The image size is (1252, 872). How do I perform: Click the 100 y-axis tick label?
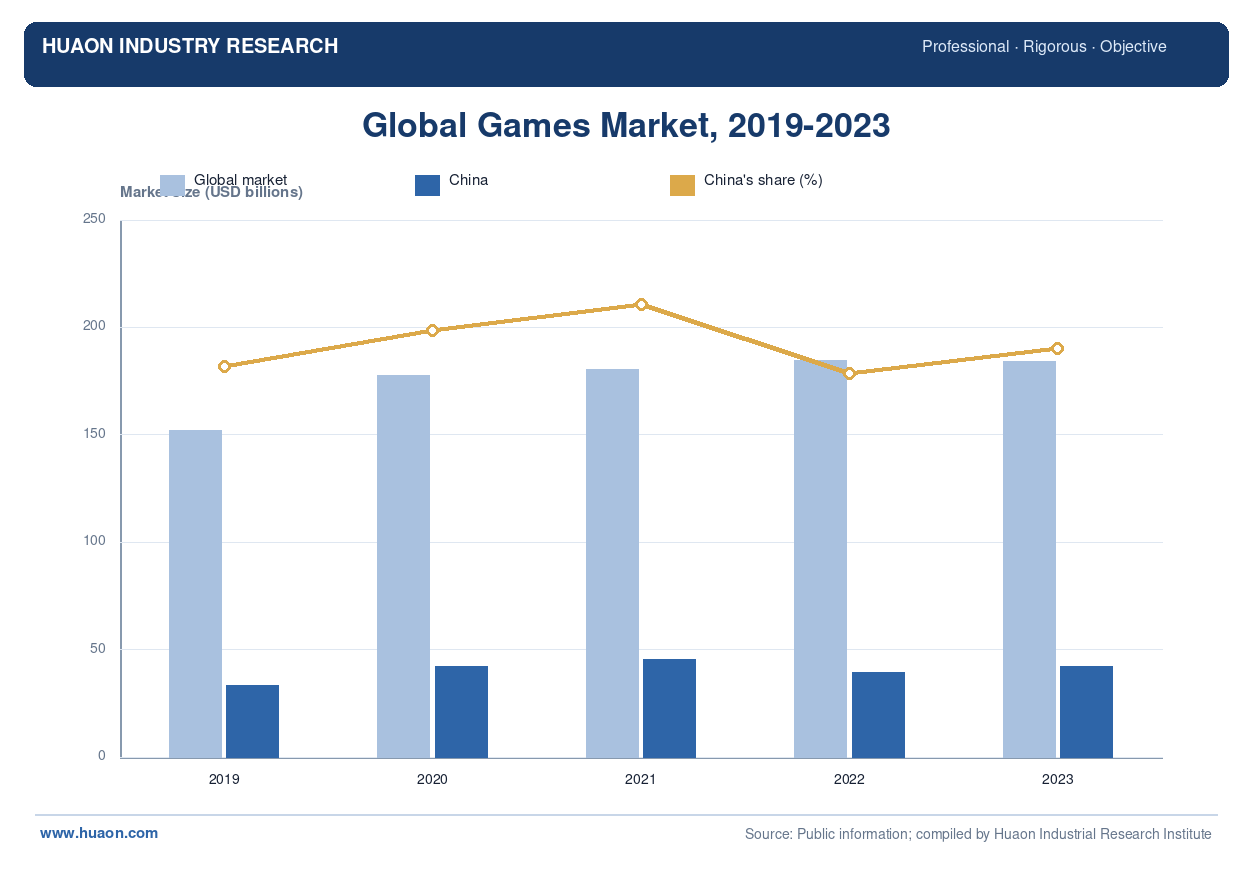[94, 541]
